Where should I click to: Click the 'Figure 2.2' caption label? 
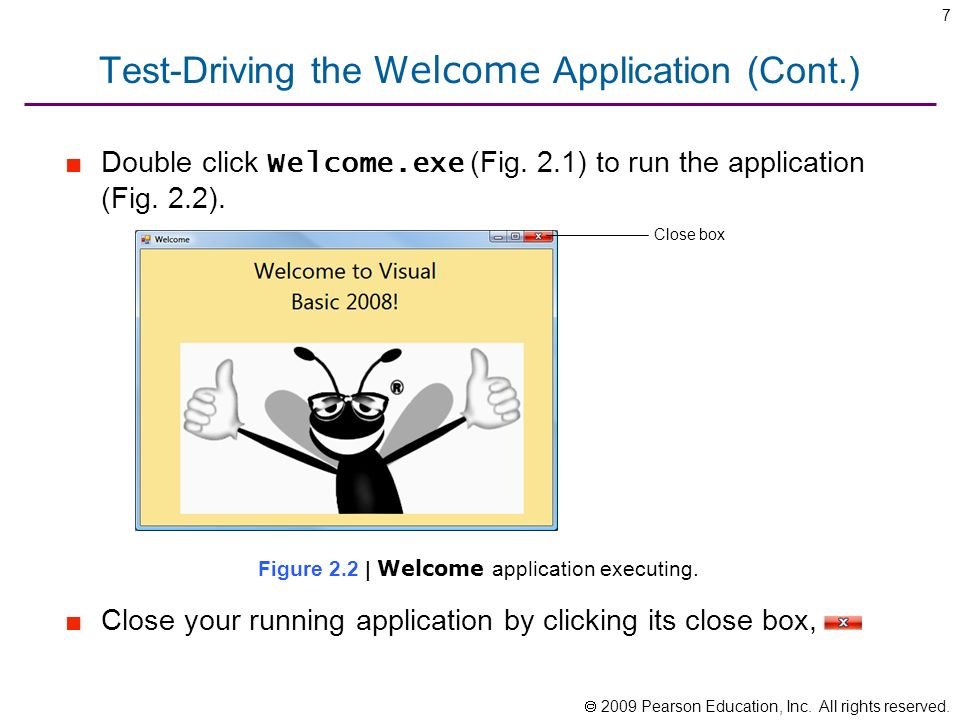tap(308, 569)
